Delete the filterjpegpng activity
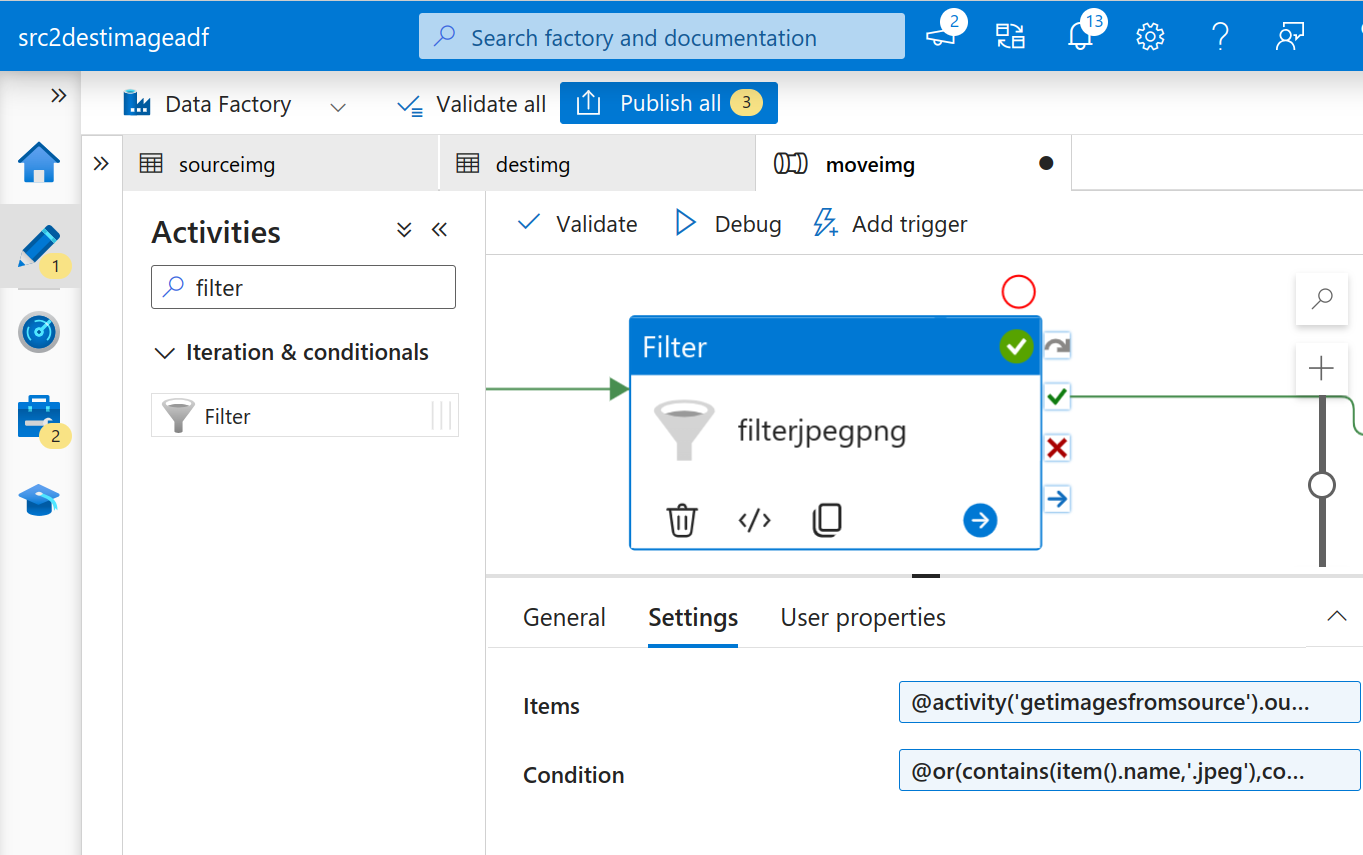This screenshot has width=1363, height=855. click(x=682, y=520)
